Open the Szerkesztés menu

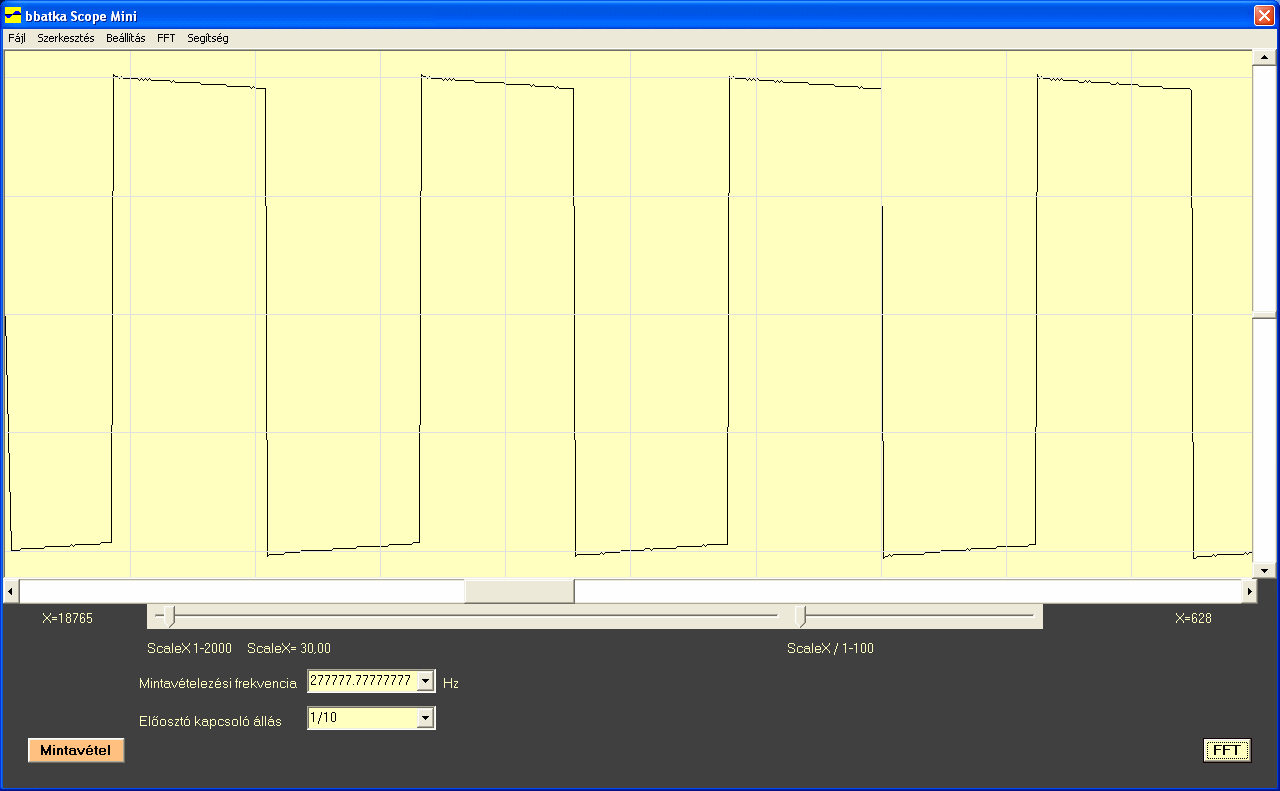(x=66, y=38)
